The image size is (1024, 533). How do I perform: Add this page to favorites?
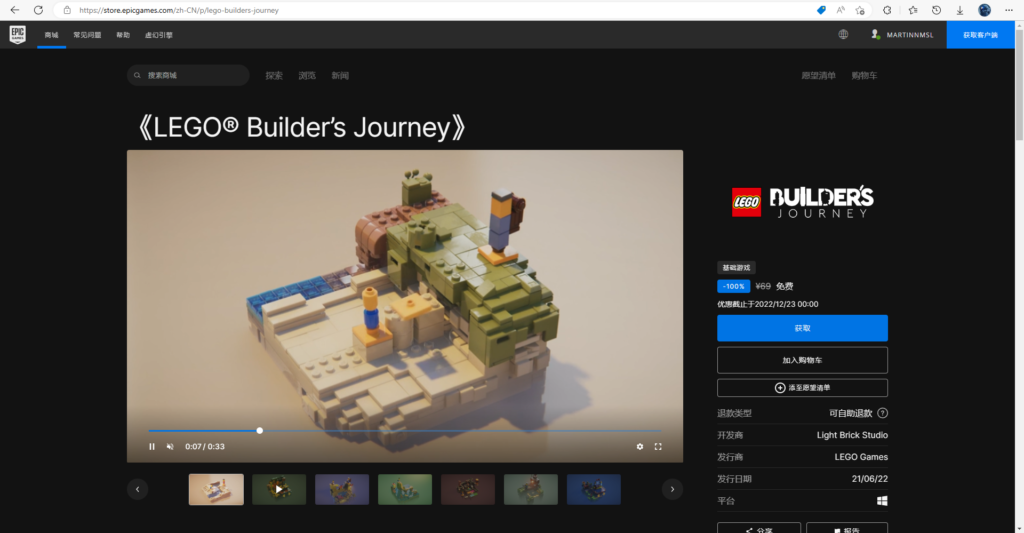click(x=860, y=10)
